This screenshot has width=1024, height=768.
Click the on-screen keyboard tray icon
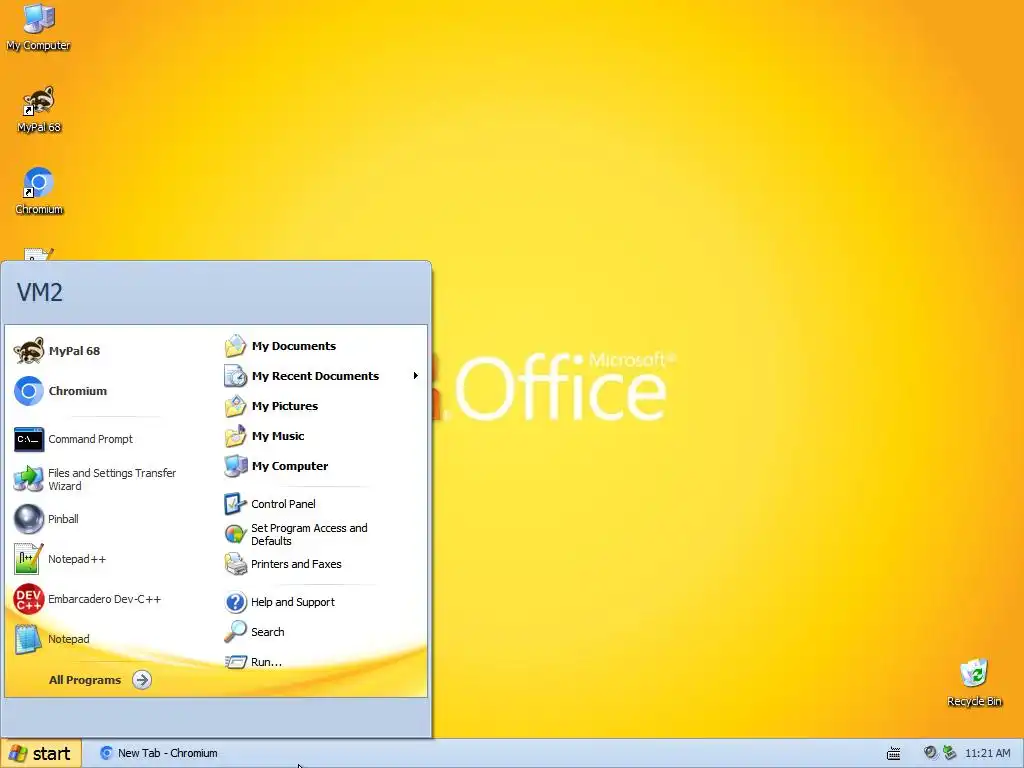point(893,753)
